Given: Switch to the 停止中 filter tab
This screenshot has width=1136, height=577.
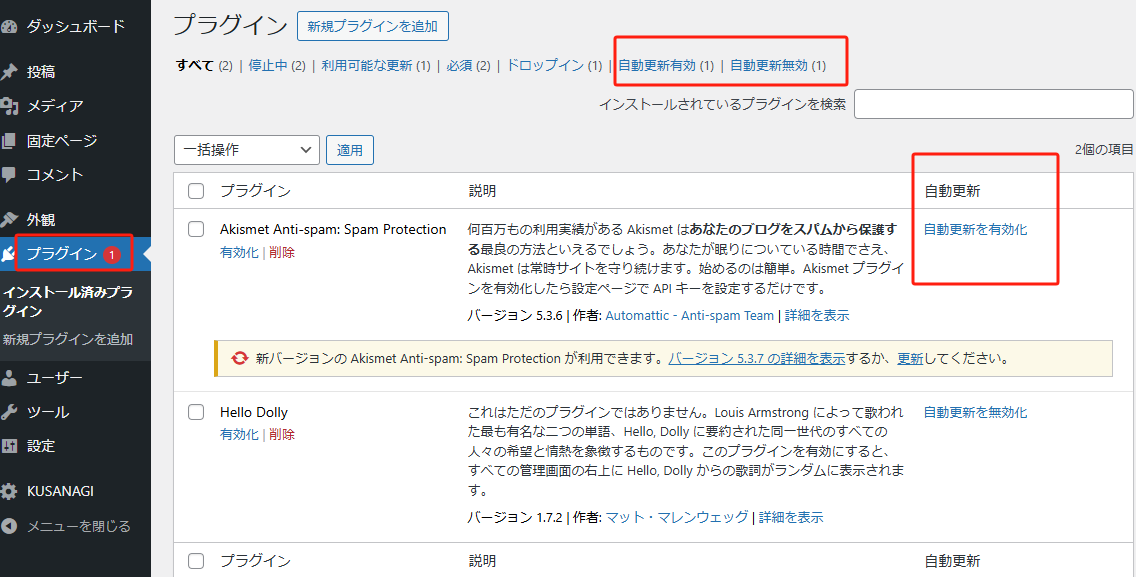Looking at the screenshot, I should coord(272,65).
